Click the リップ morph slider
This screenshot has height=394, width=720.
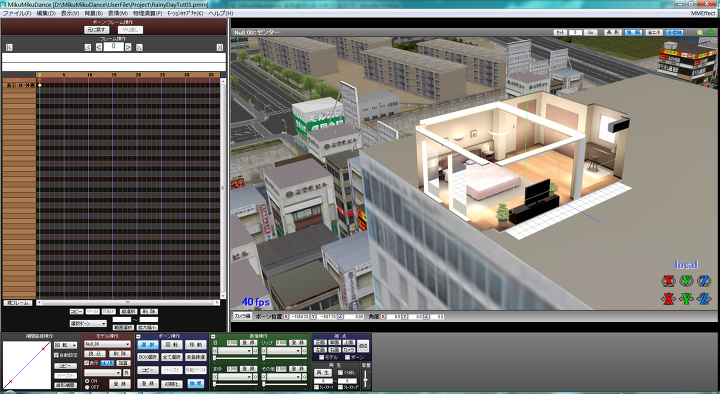(x=285, y=358)
